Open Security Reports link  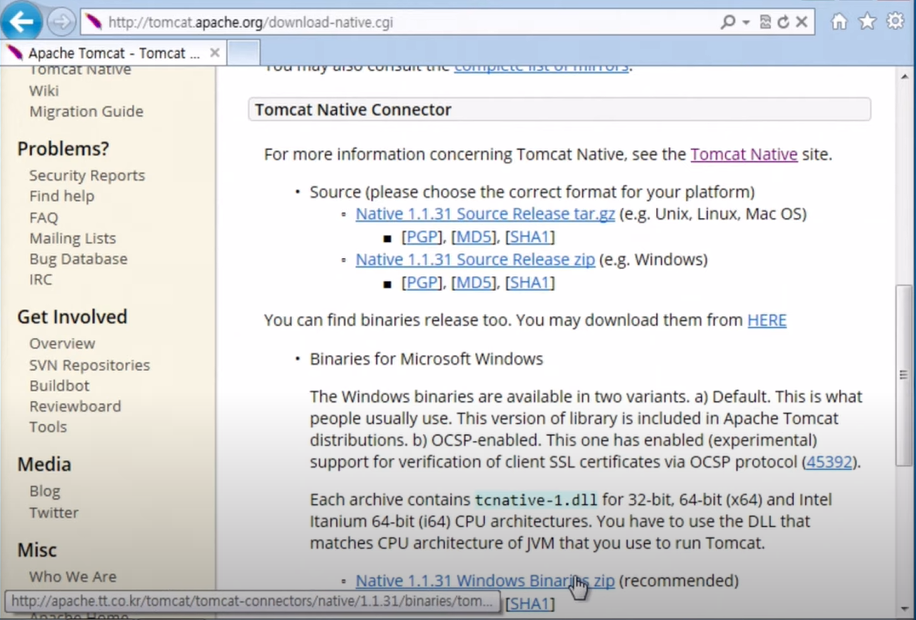87,175
